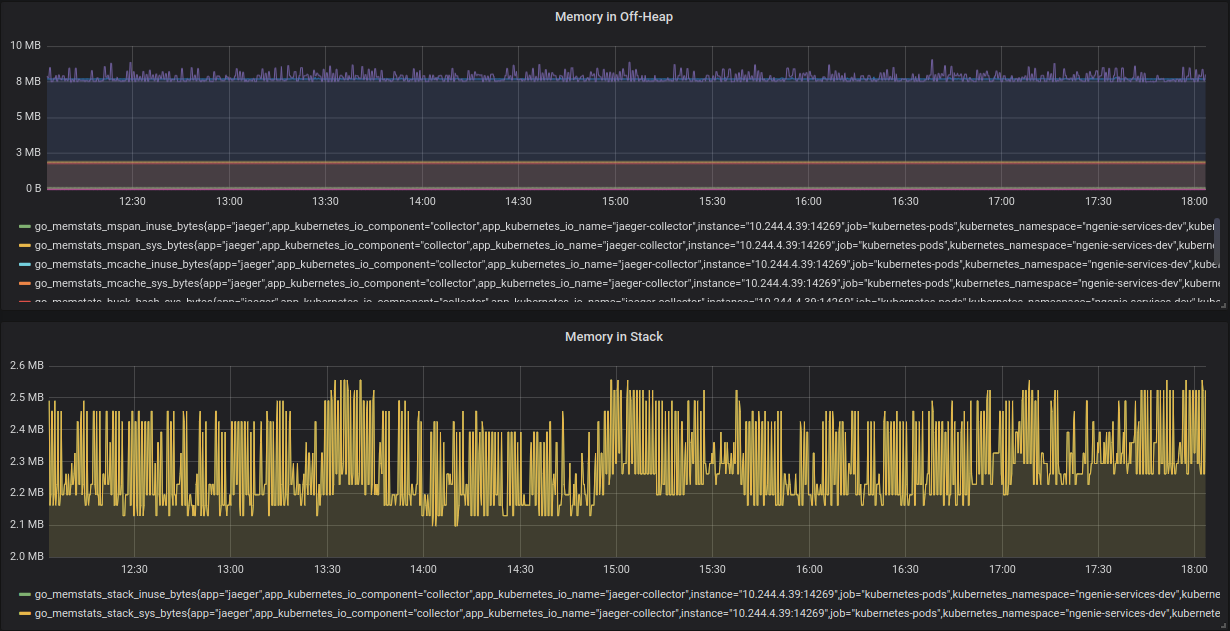Viewport: 1230px width, 631px height.
Task: Toggle the go_memstats_stack_inuse_bytes series legend label
Action: click(627, 594)
